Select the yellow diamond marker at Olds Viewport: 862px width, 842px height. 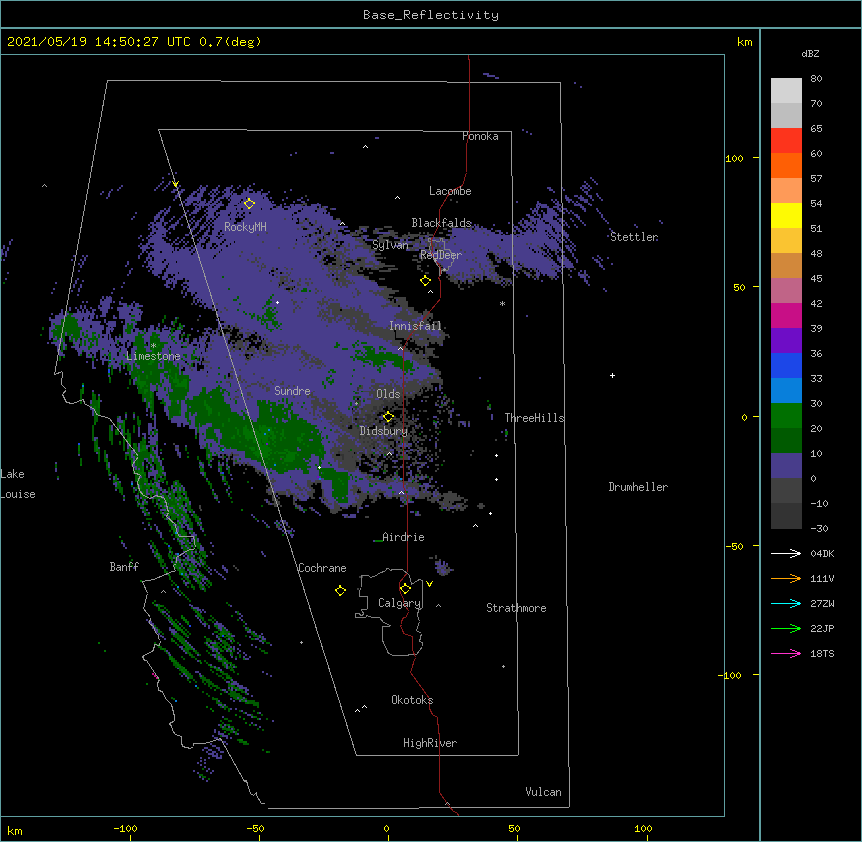[388, 416]
